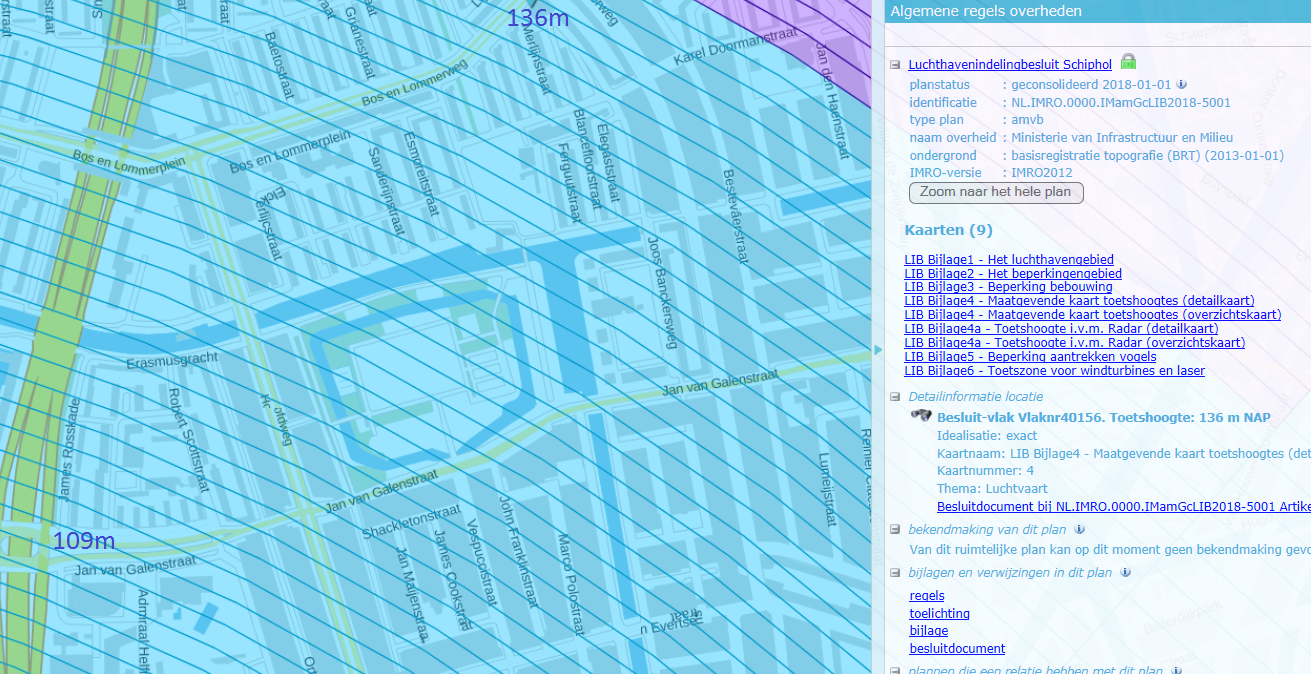Viewport: 1311px width, 674px height.
Task: Click naam overheid Ministerie van Infrastructuur en Milieu
Action: click(x=1122, y=138)
